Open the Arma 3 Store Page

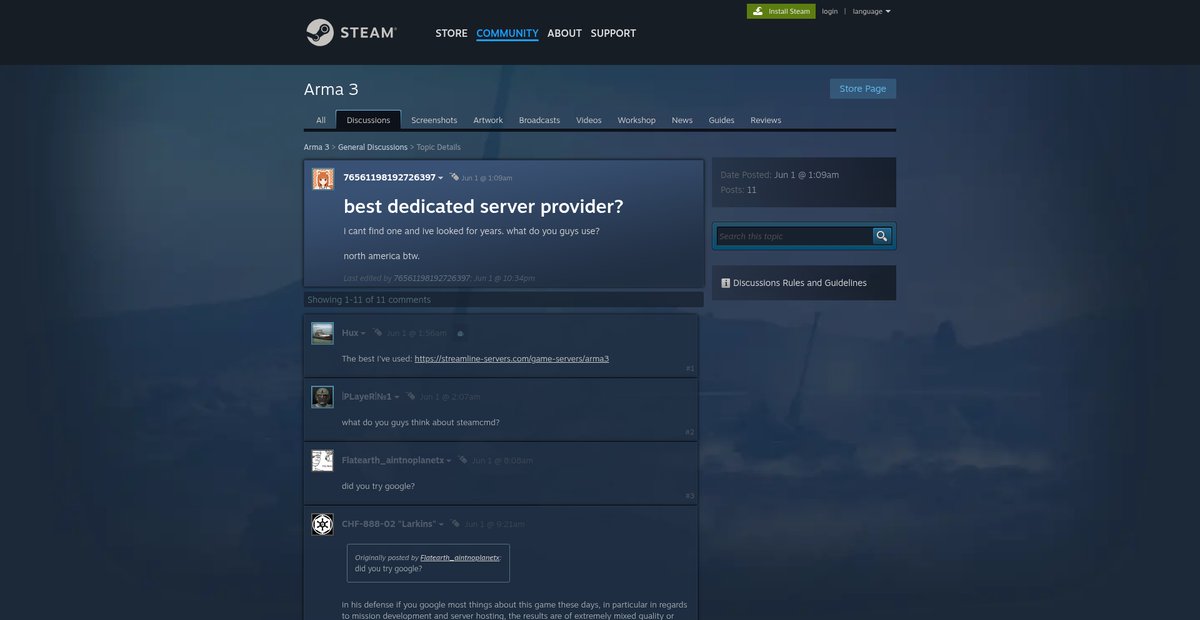[863, 88]
